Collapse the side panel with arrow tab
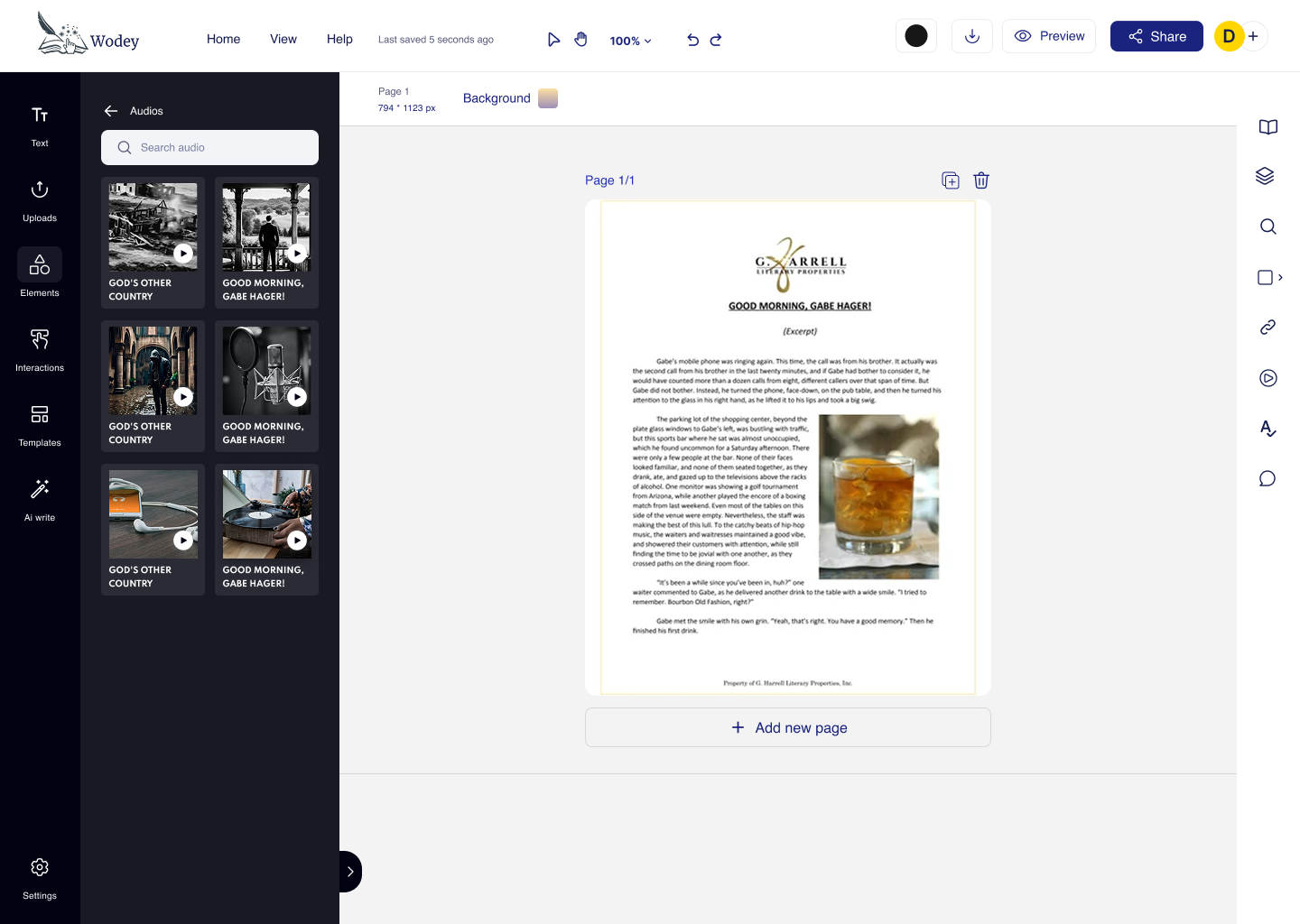Image resolution: width=1300 pixels, height=924 pixels. coord(350,872)
